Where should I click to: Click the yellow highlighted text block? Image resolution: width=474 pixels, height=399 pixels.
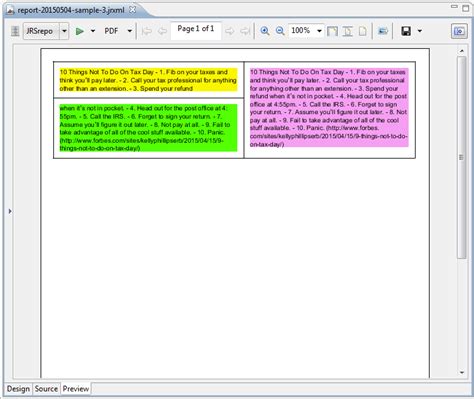click(x=148, y=80)
